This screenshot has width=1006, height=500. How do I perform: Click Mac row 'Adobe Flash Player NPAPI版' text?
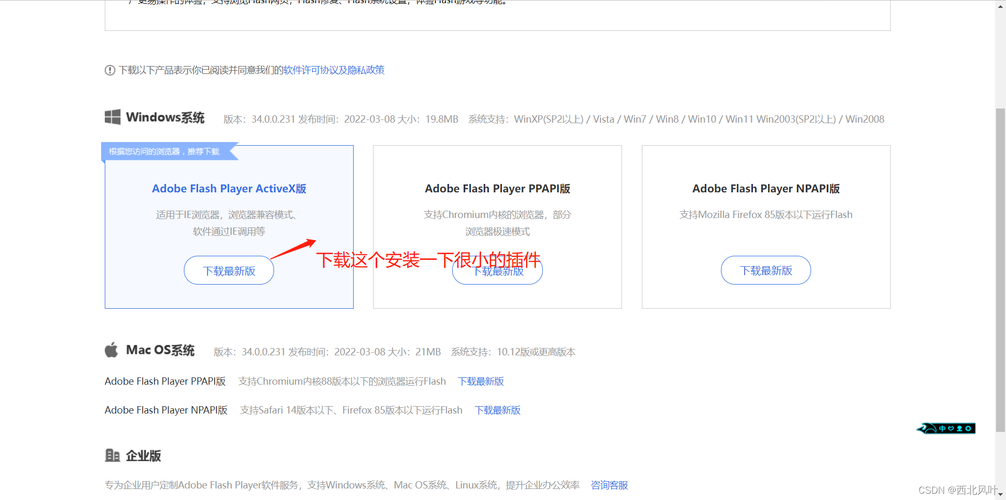(166, 410)
